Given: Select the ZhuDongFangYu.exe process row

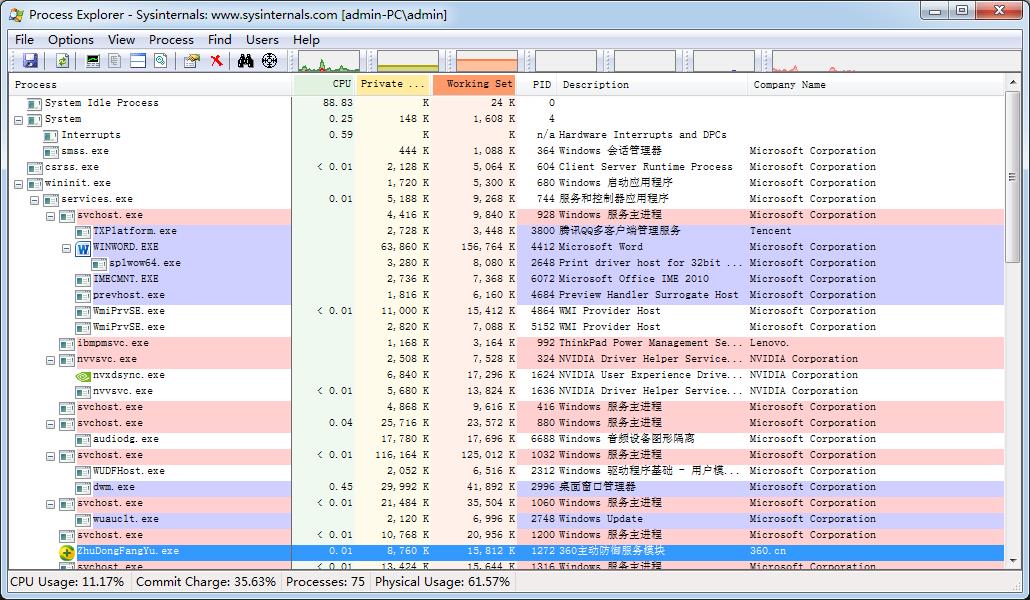Looking at the screenshot, I should [128, 551].
